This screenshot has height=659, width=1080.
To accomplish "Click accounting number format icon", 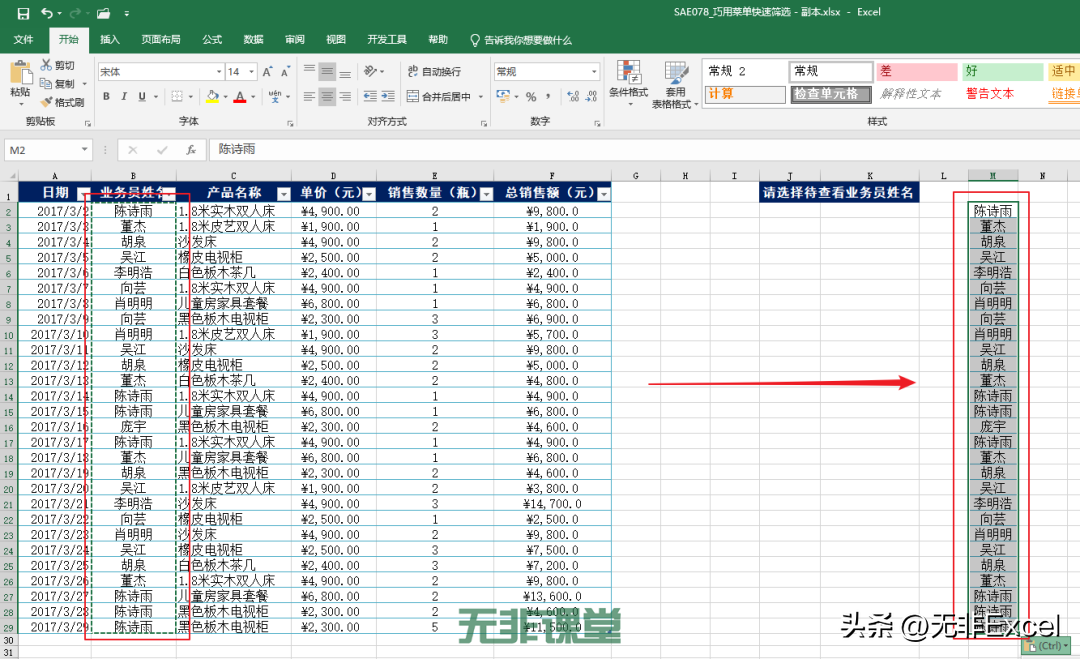I will click(x=503, y=96).
